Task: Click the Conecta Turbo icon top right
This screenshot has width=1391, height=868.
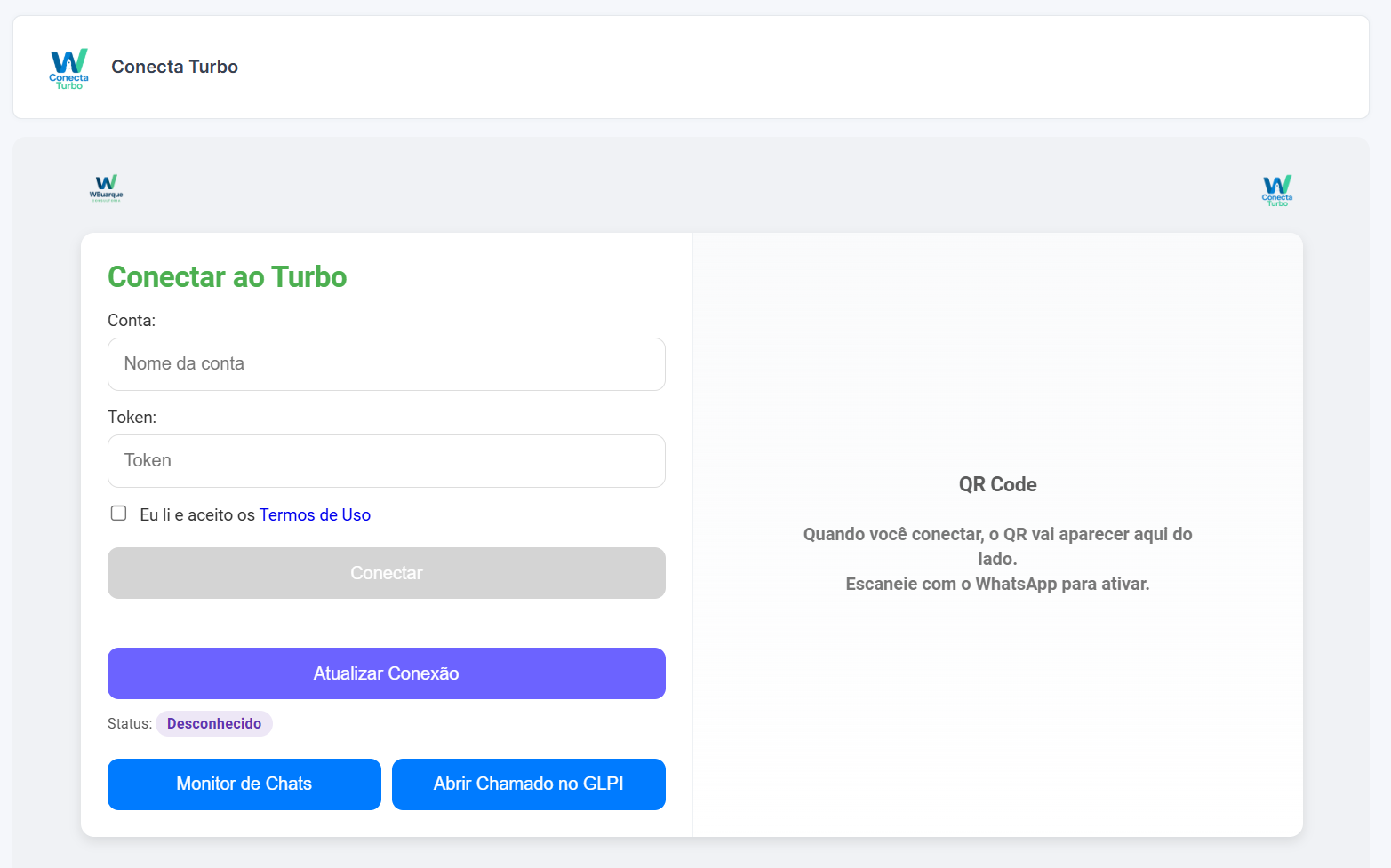Action: pos(1275,189)
